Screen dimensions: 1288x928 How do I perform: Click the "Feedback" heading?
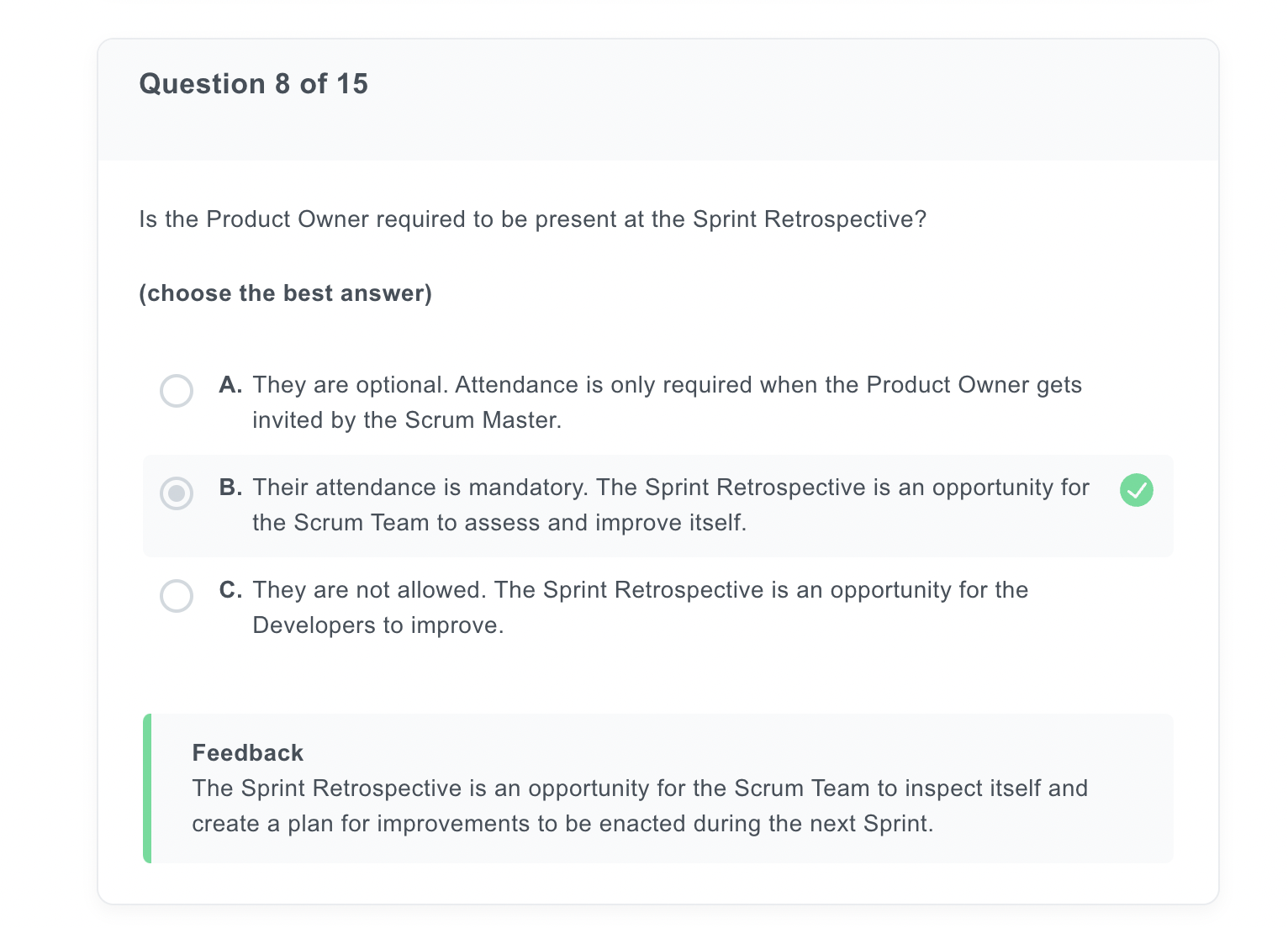(x=247, y=752)
